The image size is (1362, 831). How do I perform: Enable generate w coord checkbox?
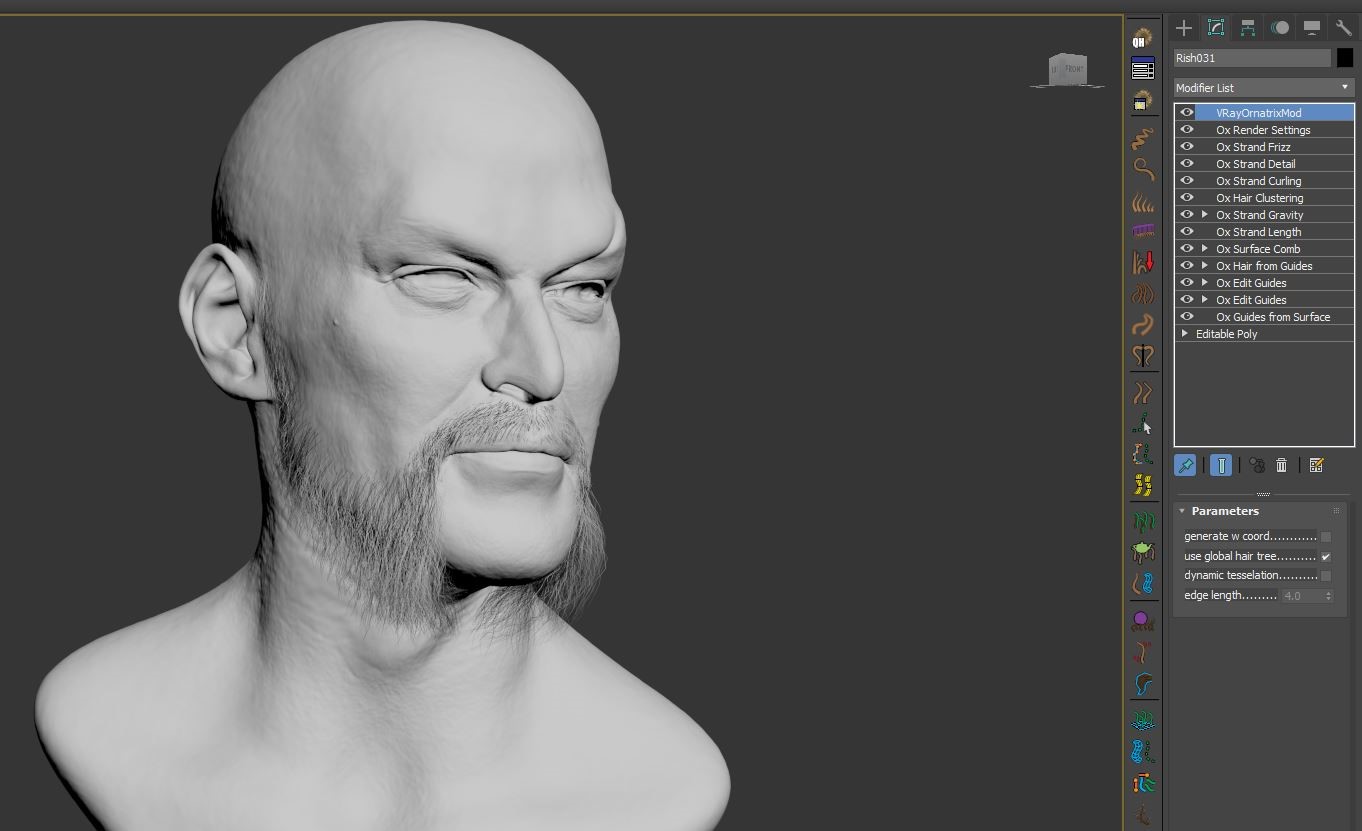click(1326, 537)
